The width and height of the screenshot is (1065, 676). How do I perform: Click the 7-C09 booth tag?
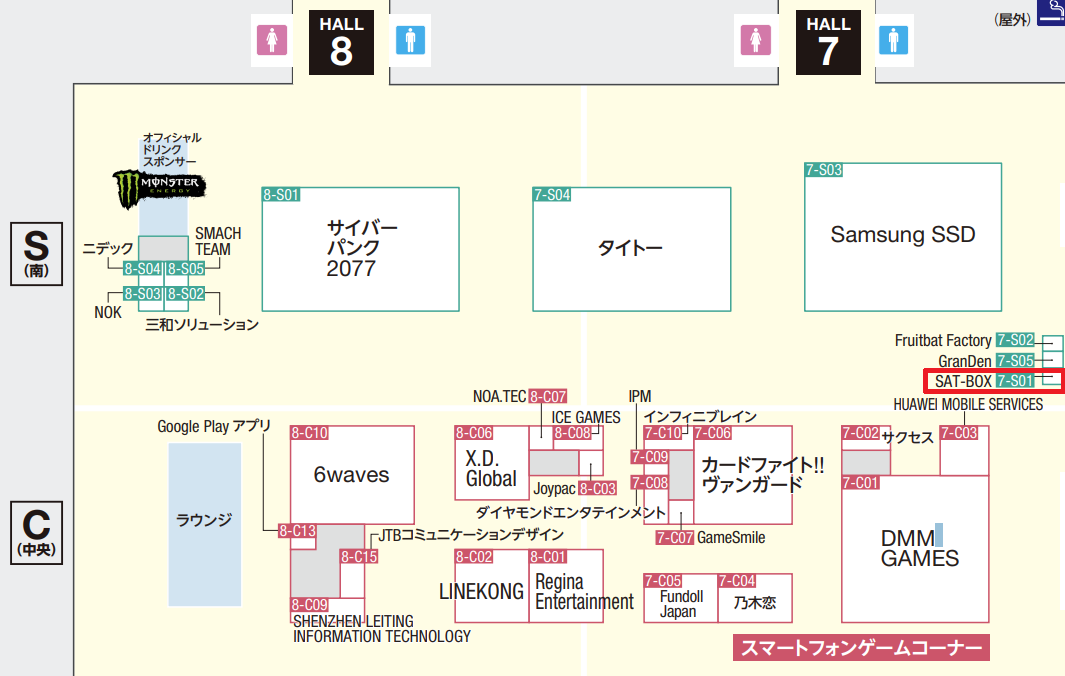650,457
